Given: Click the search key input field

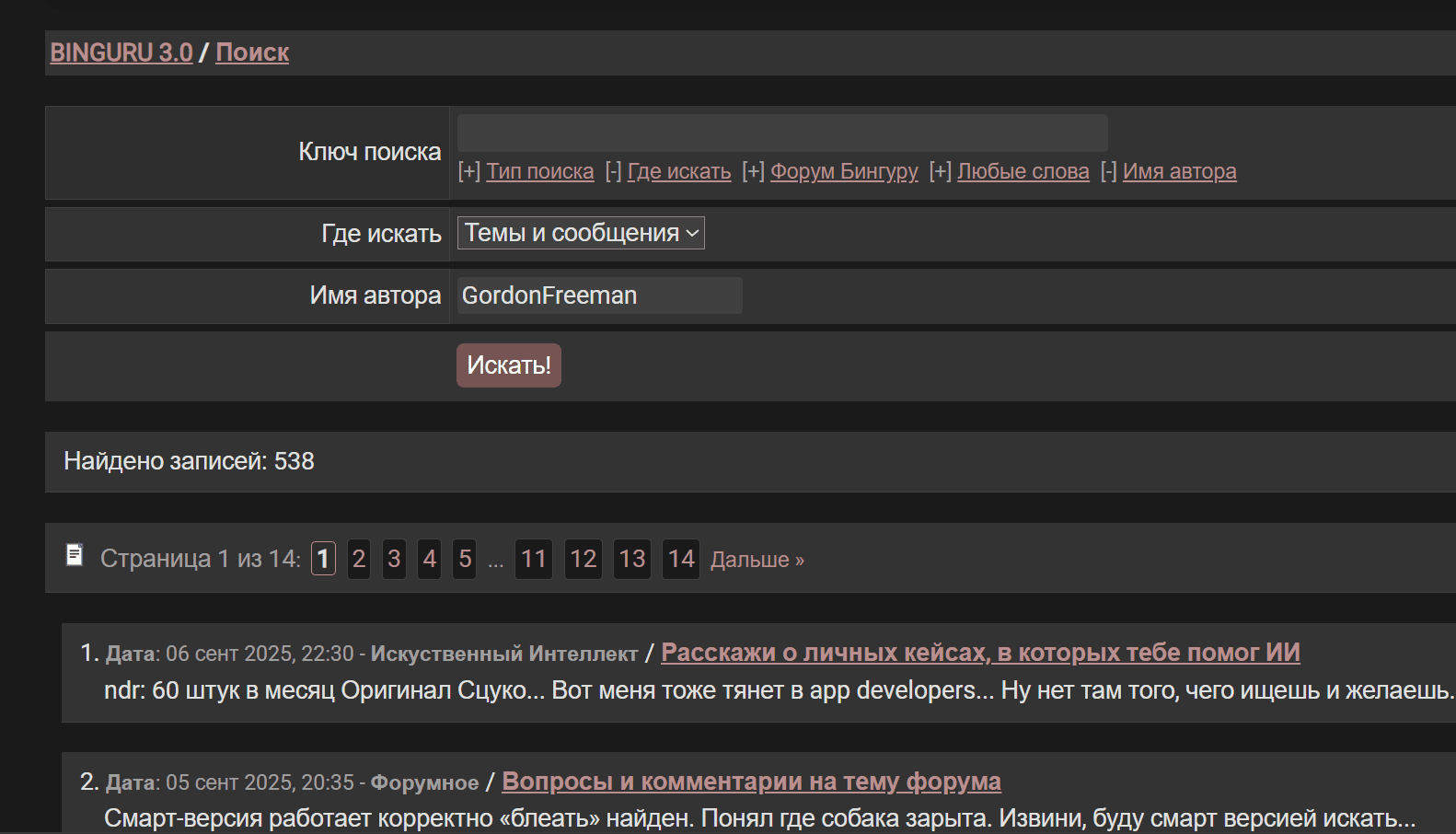Looking at the screenshot, I should (x=781, y=133).
